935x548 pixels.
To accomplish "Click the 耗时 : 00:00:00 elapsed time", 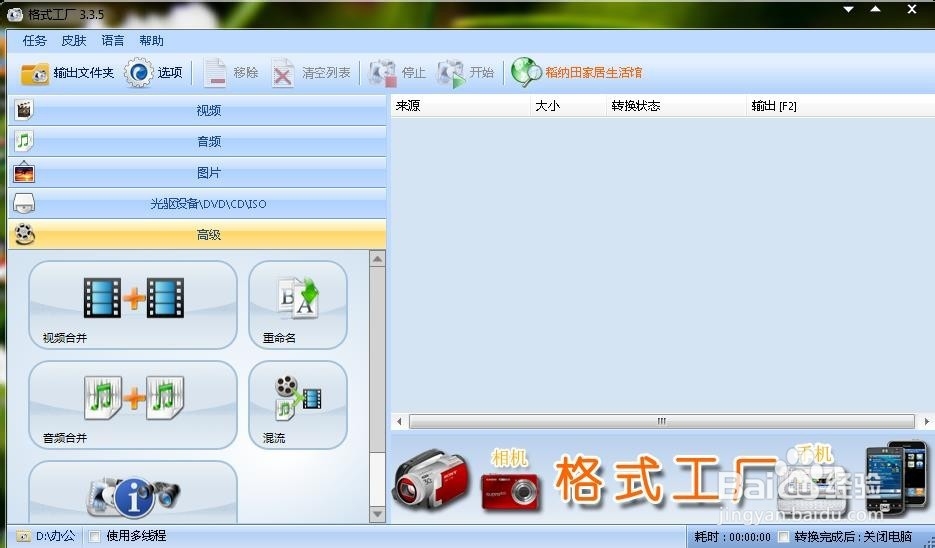I will [x=732, y=537].
